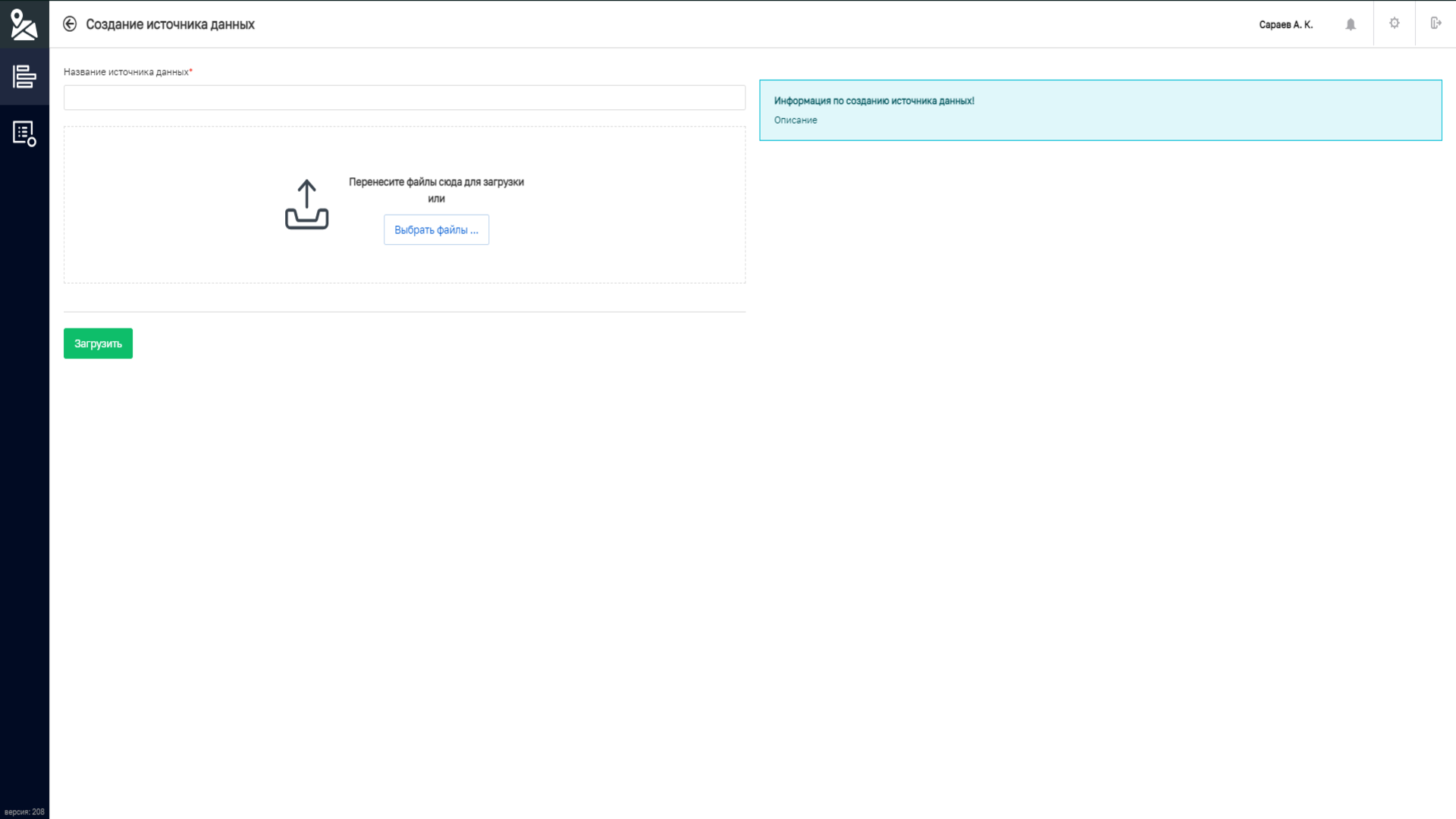Click 'Информация по созданию источника данных!' heading
The height and width of the screenshot is (819, 1456).
874,101
